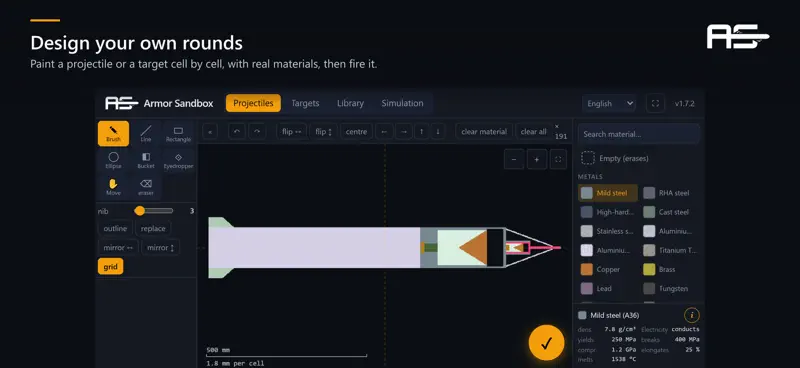Click the undo arrow button
This screenshot has height=368, width=800.
(x=236, y=132)
